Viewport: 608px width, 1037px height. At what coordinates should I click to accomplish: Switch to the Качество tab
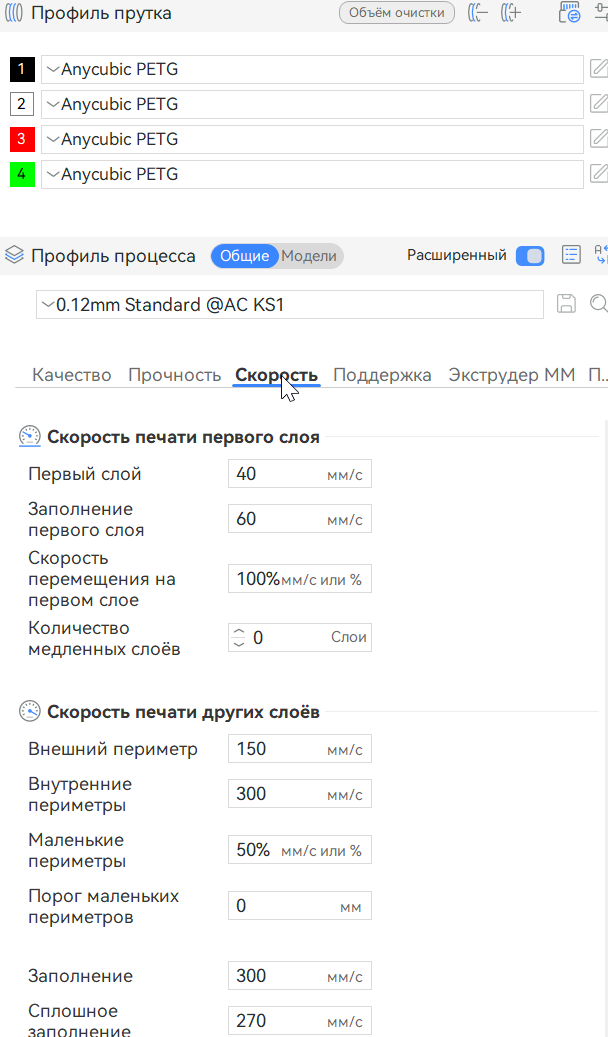coord(72,375)
